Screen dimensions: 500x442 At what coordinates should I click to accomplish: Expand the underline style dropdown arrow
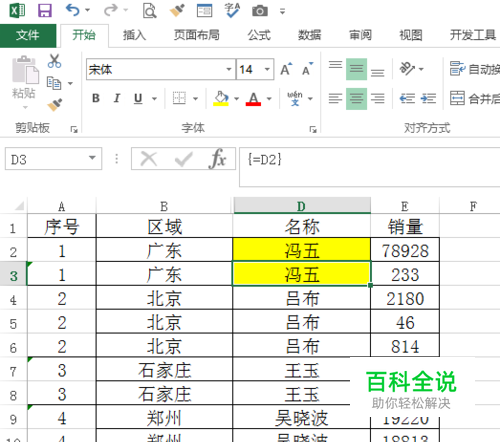[154, 99]
